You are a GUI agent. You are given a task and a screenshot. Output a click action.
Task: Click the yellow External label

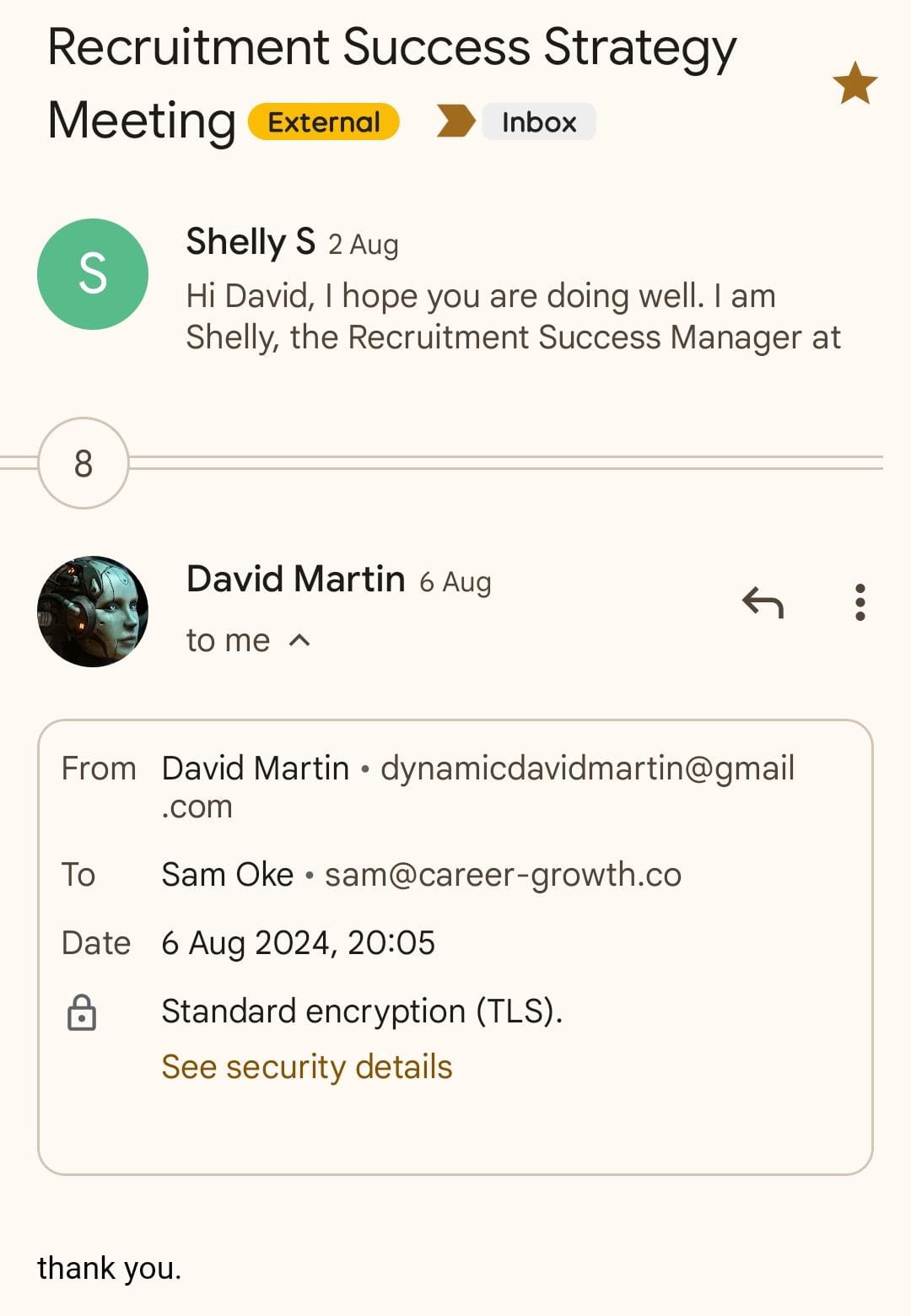pyautogui.click(x=323, y=121)
